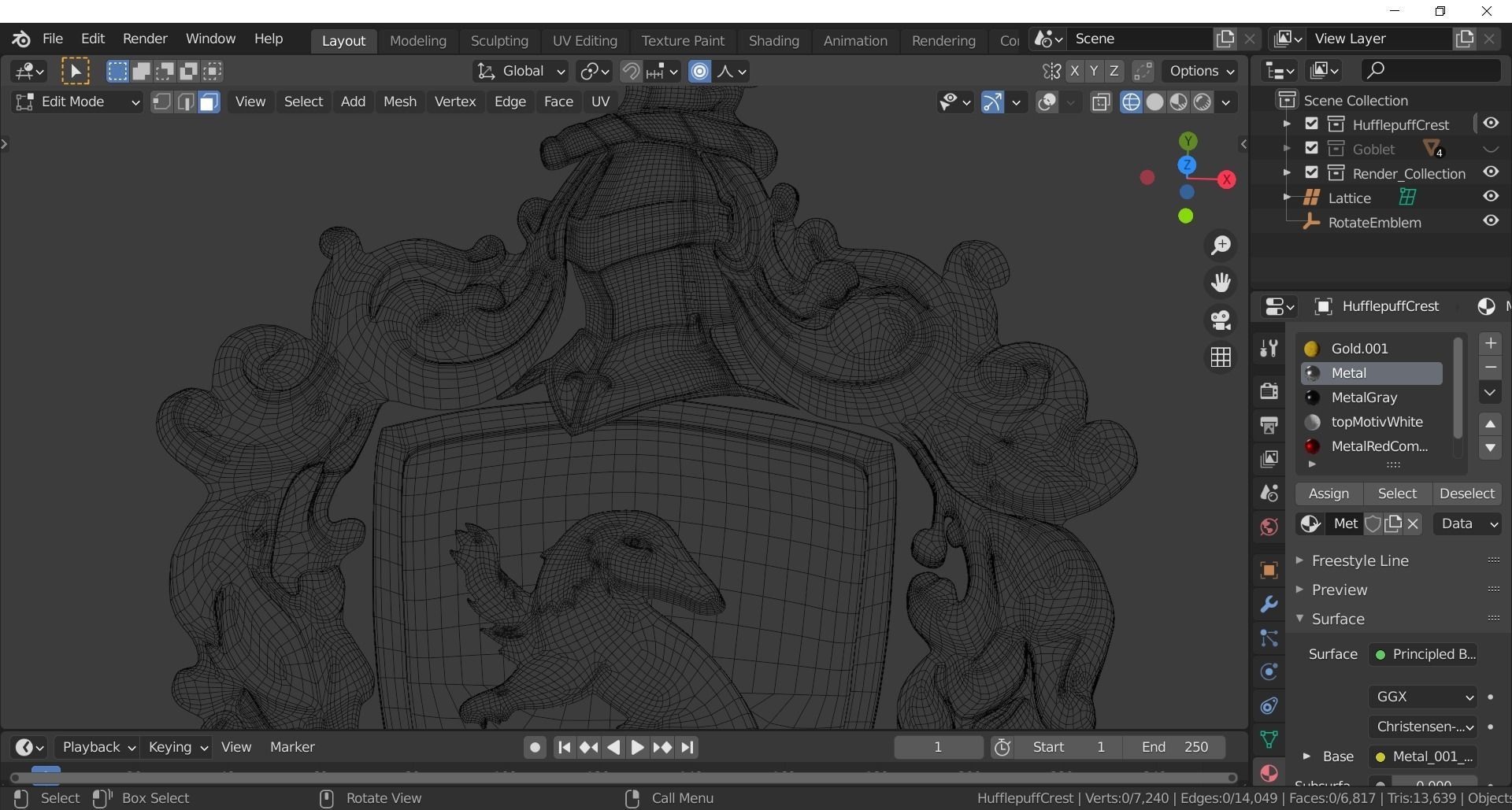Open the Tool properties tab
This screenshot has width=1512, height=810.
coord(1269,348)
